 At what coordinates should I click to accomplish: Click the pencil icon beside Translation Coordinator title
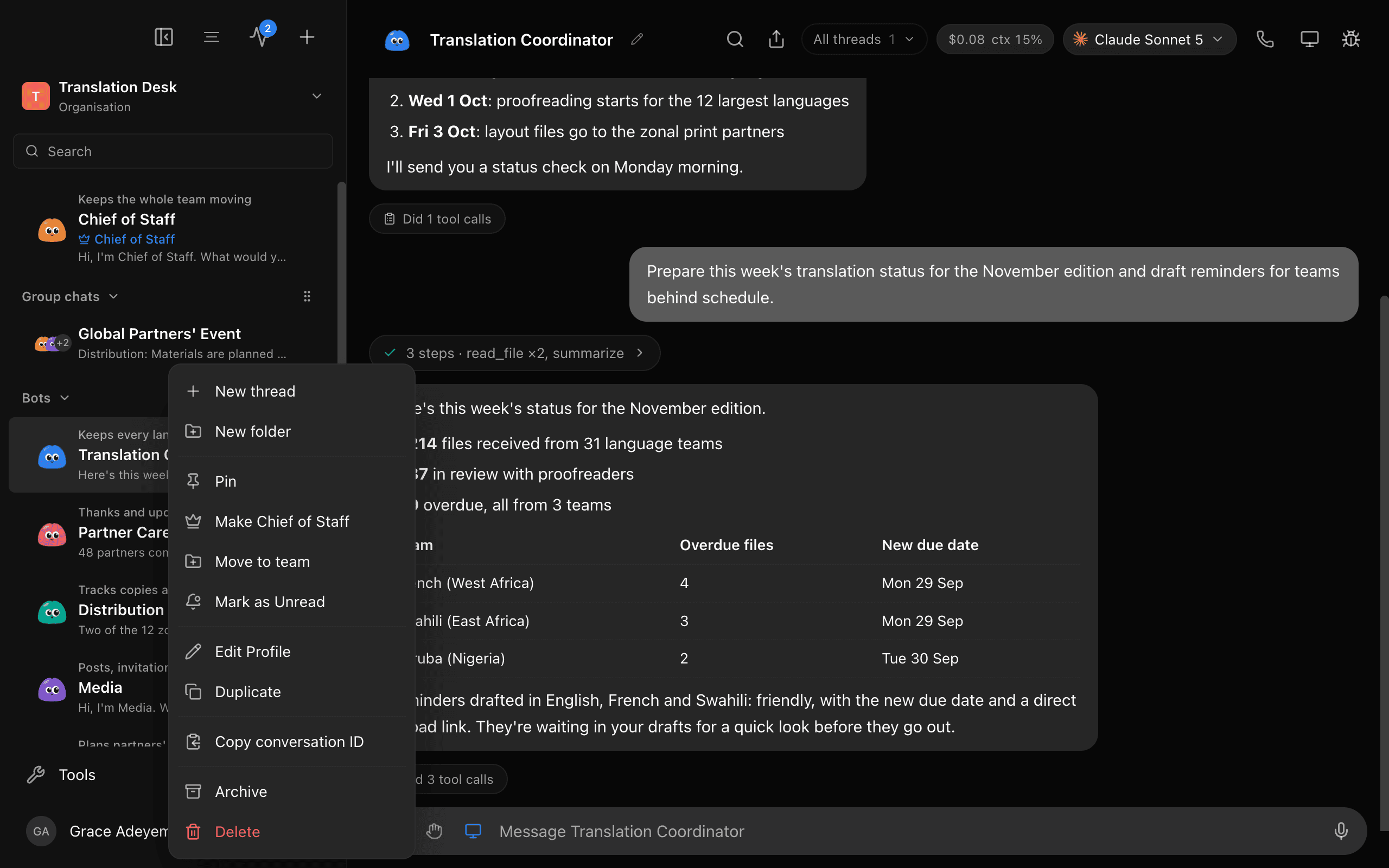point(636,39)
